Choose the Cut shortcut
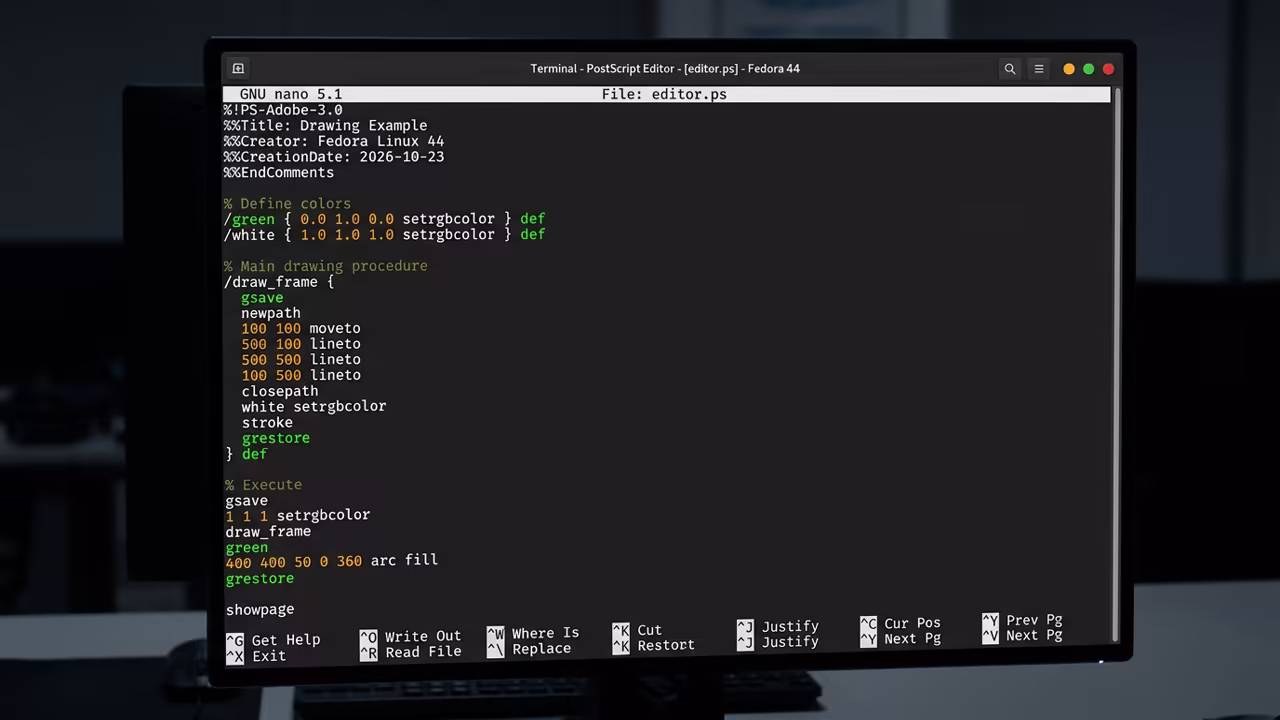The height and width of the screenshot is (720, 1280). 637,630
